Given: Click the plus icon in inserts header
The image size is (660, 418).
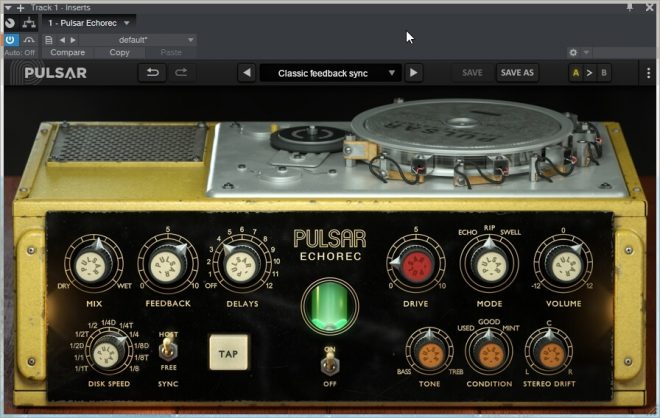Looking at the screenshot, I should [20, 8].
